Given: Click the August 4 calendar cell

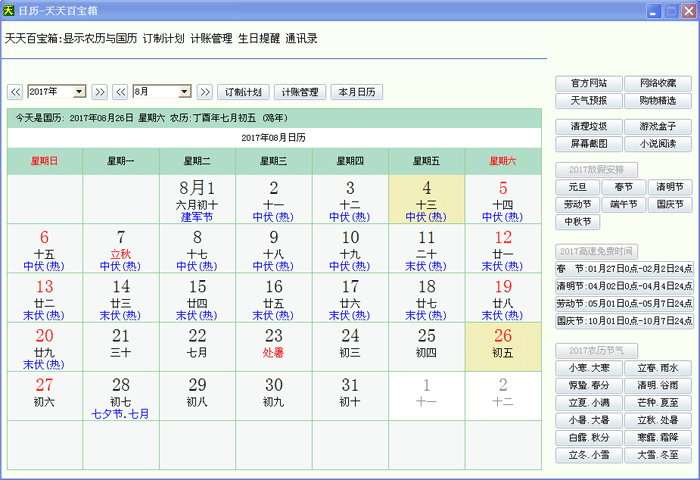Looking at the screenshot, I should point(426,198).
